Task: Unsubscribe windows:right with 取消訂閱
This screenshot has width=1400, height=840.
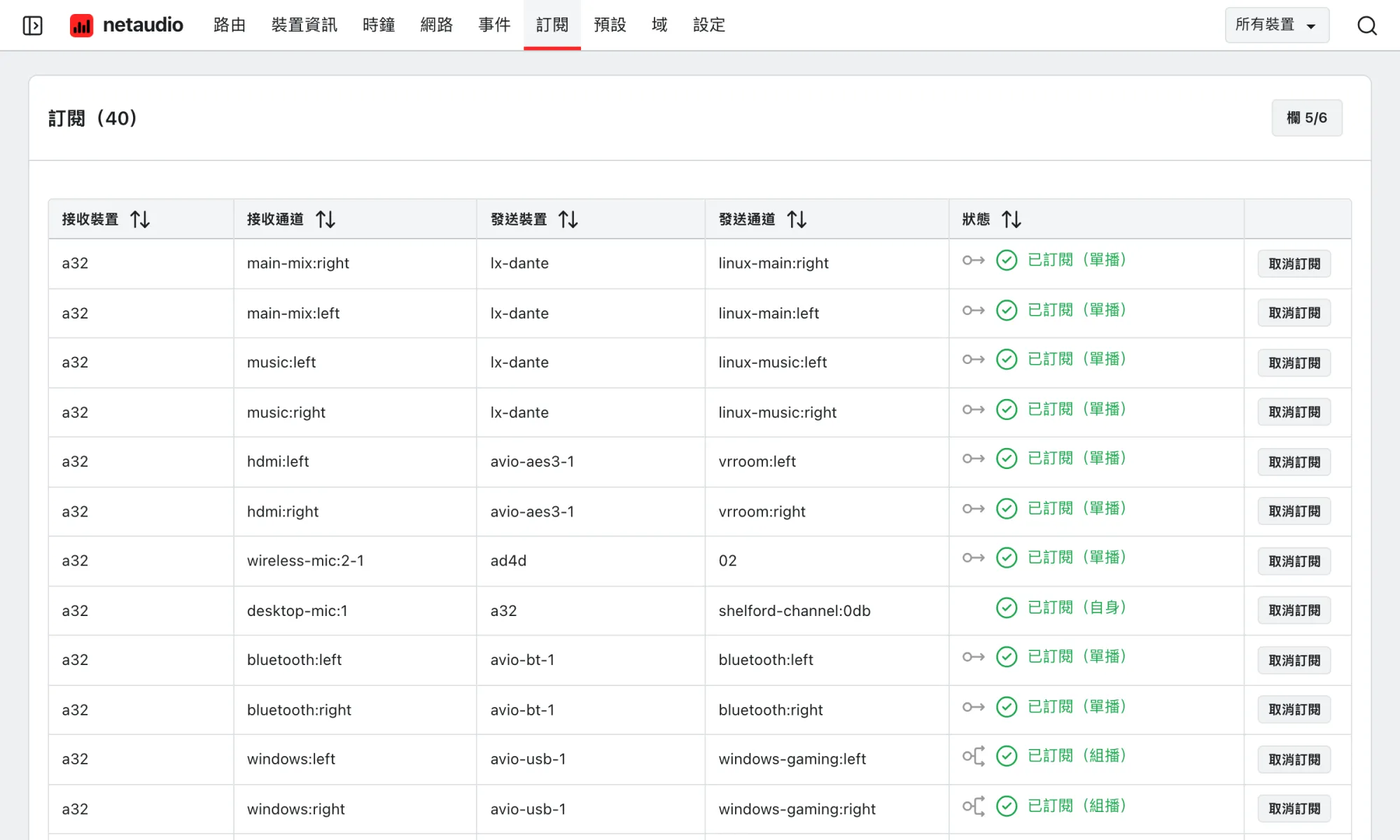Action: [1294, 808]
